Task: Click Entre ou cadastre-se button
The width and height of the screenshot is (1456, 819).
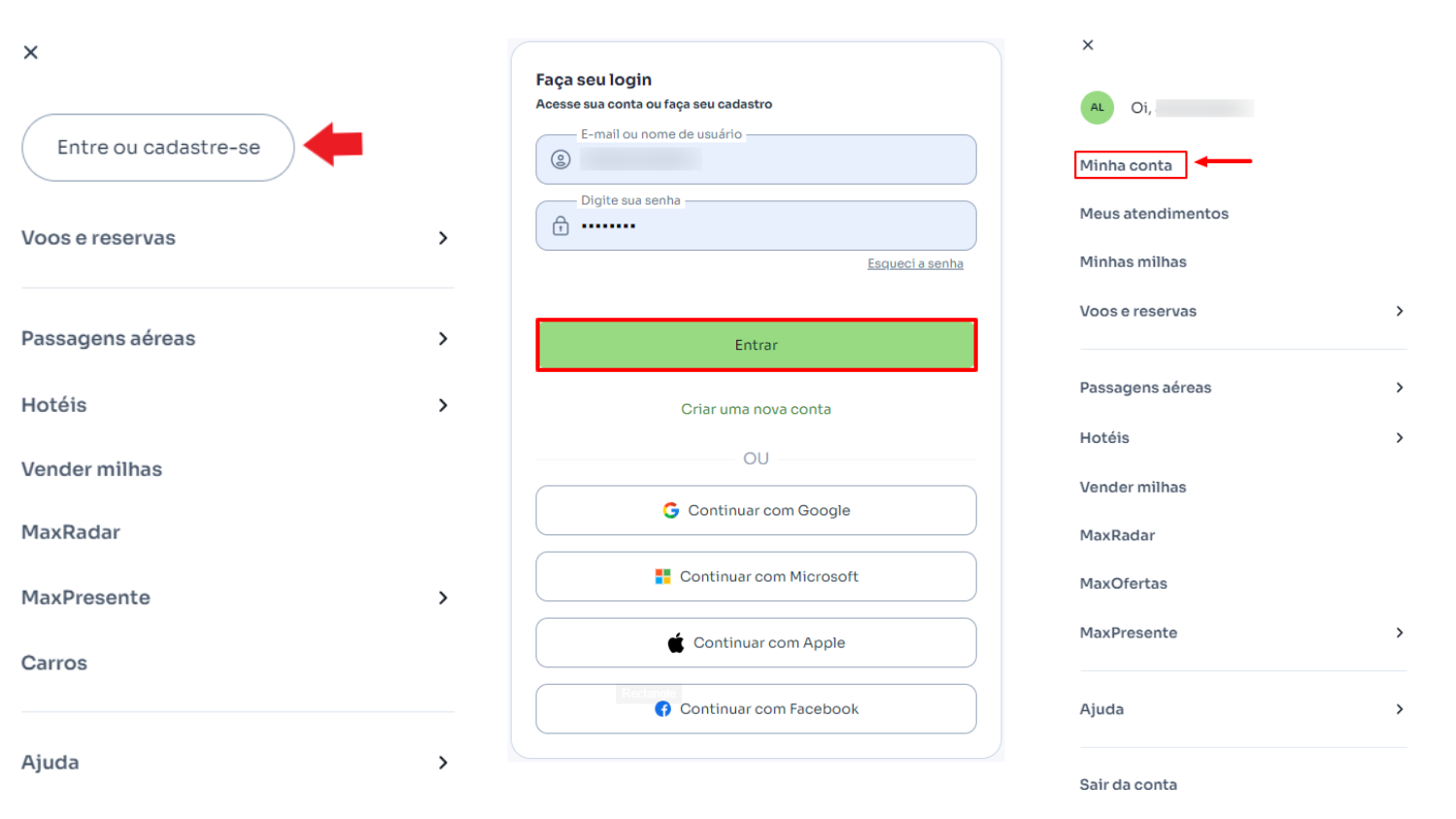Action: pos(158,148)
